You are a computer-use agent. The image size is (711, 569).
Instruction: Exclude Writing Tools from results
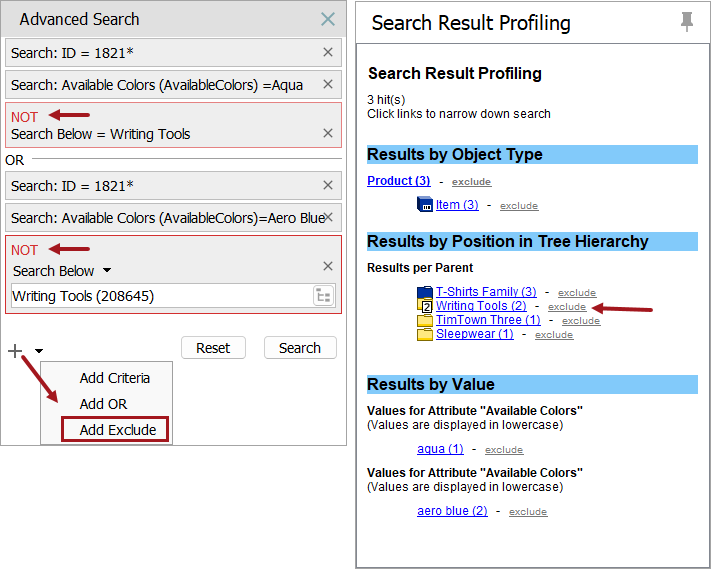(567, 306)
